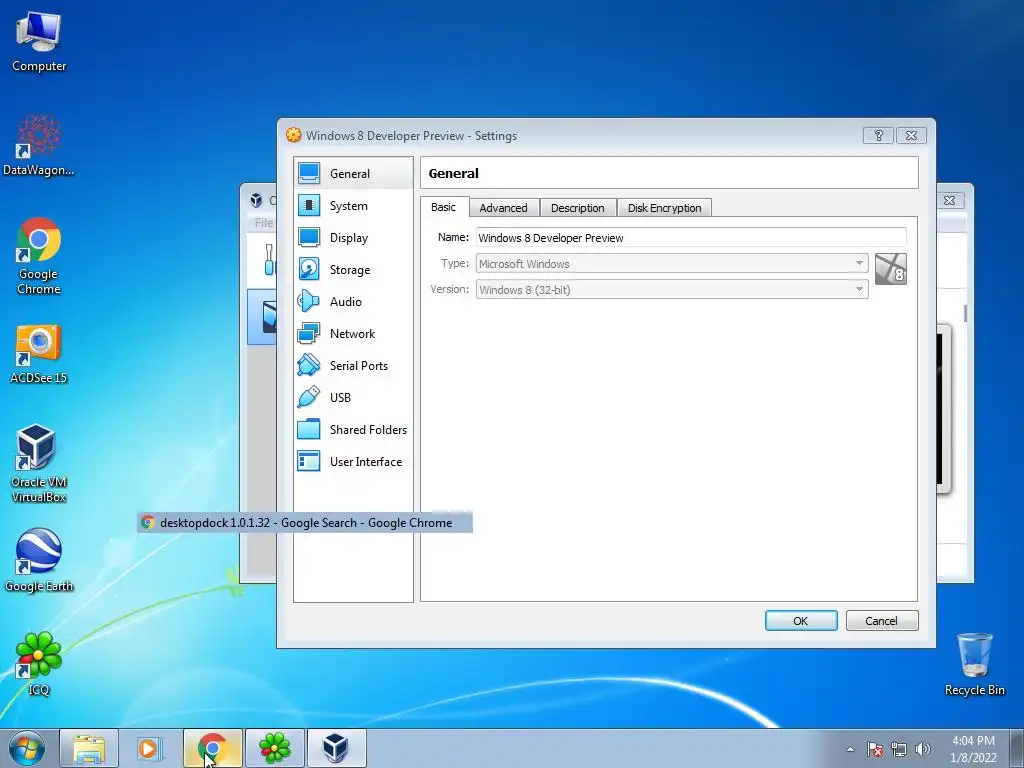The width and height of the screenshot is (1024, 768).
Task: Open the DataWagon desktop shortcut
Action: [39, 145]
